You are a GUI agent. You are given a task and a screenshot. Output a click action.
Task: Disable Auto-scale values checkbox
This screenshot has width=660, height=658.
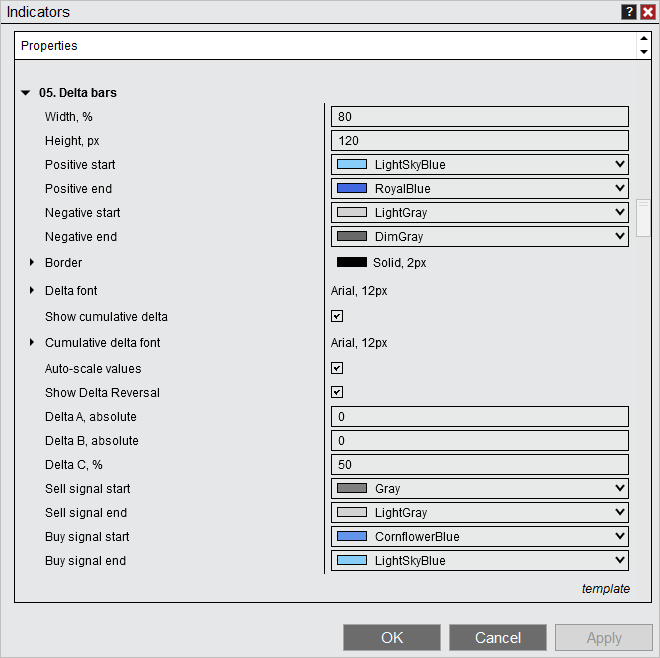click(337, 369)
